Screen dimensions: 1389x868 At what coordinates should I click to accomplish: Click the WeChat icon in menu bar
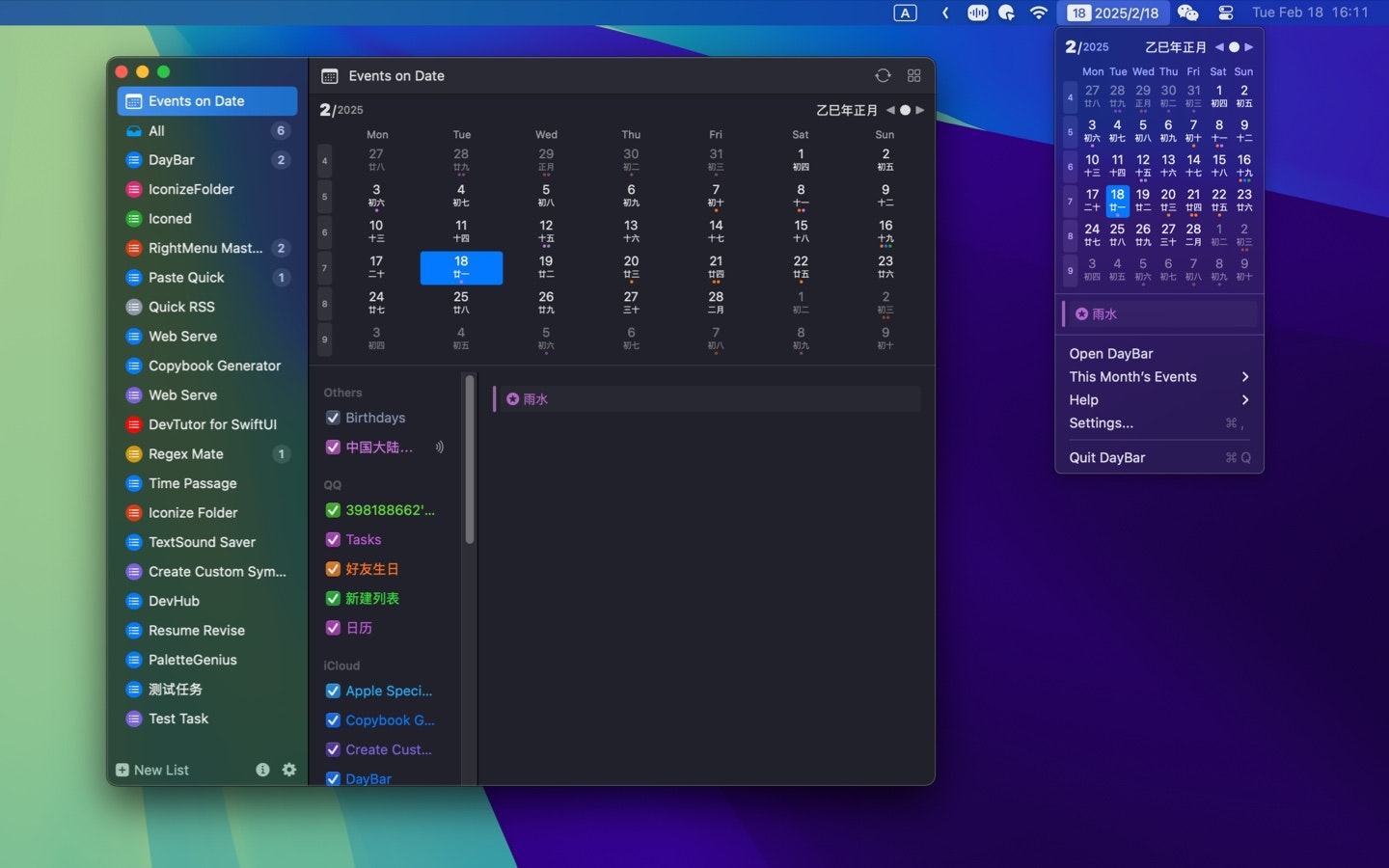(1188, 13)
